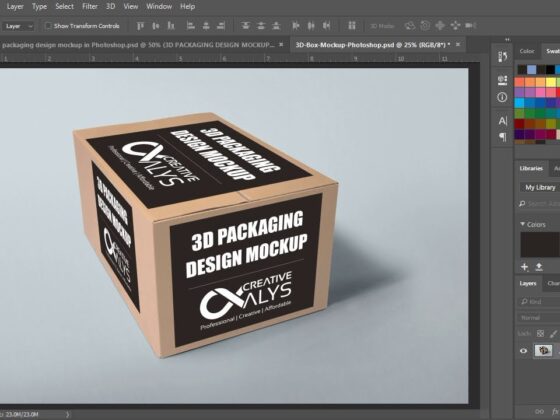Open the 3D menu
Image resolution: width=560 pixels, height=420 pixels.
[110, 6]
